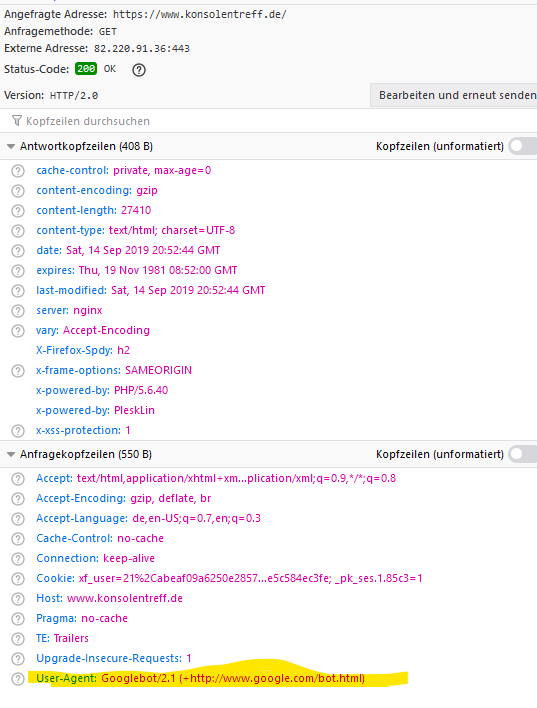This screenshot has height=708, width=537.
Task: Click the GET request method value
Action: [107, 32]
